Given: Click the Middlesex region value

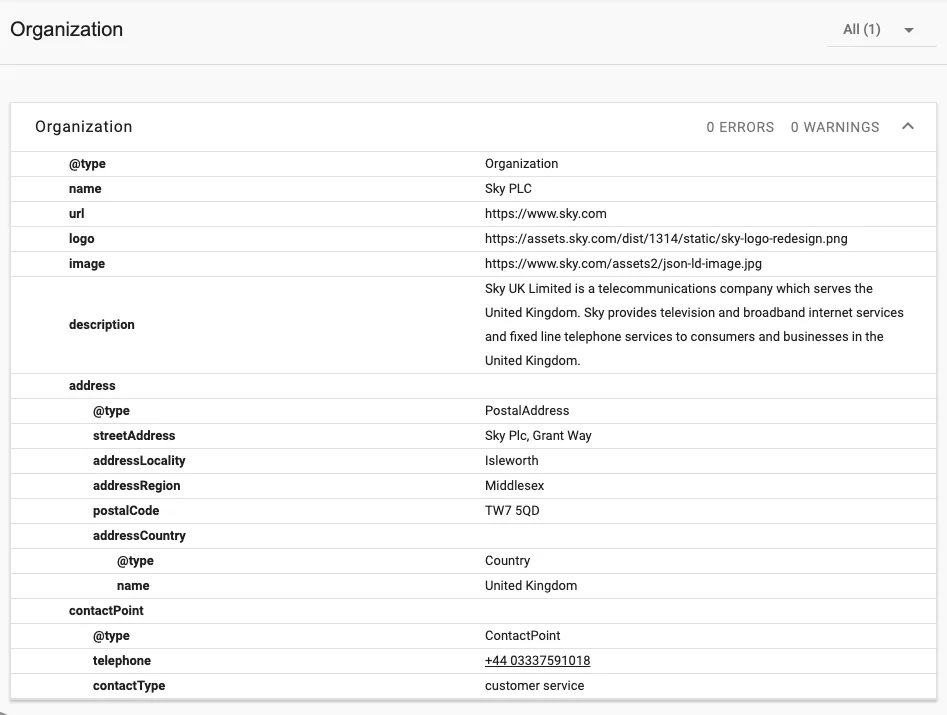Looking at the screenshot, I should pyautogui.click(x=514, y=486).
